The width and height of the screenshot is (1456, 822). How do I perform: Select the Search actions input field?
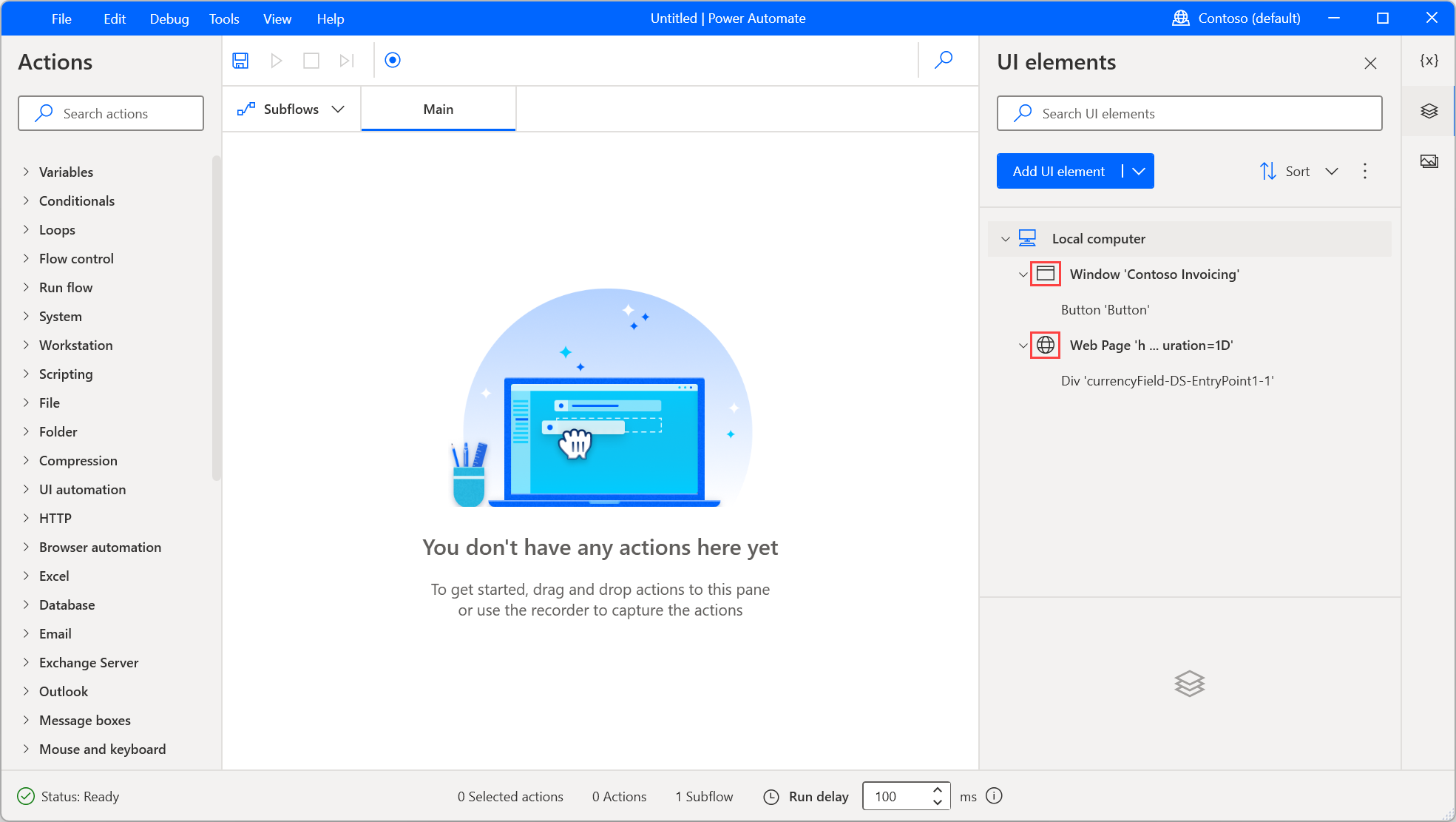click(111, 113)
